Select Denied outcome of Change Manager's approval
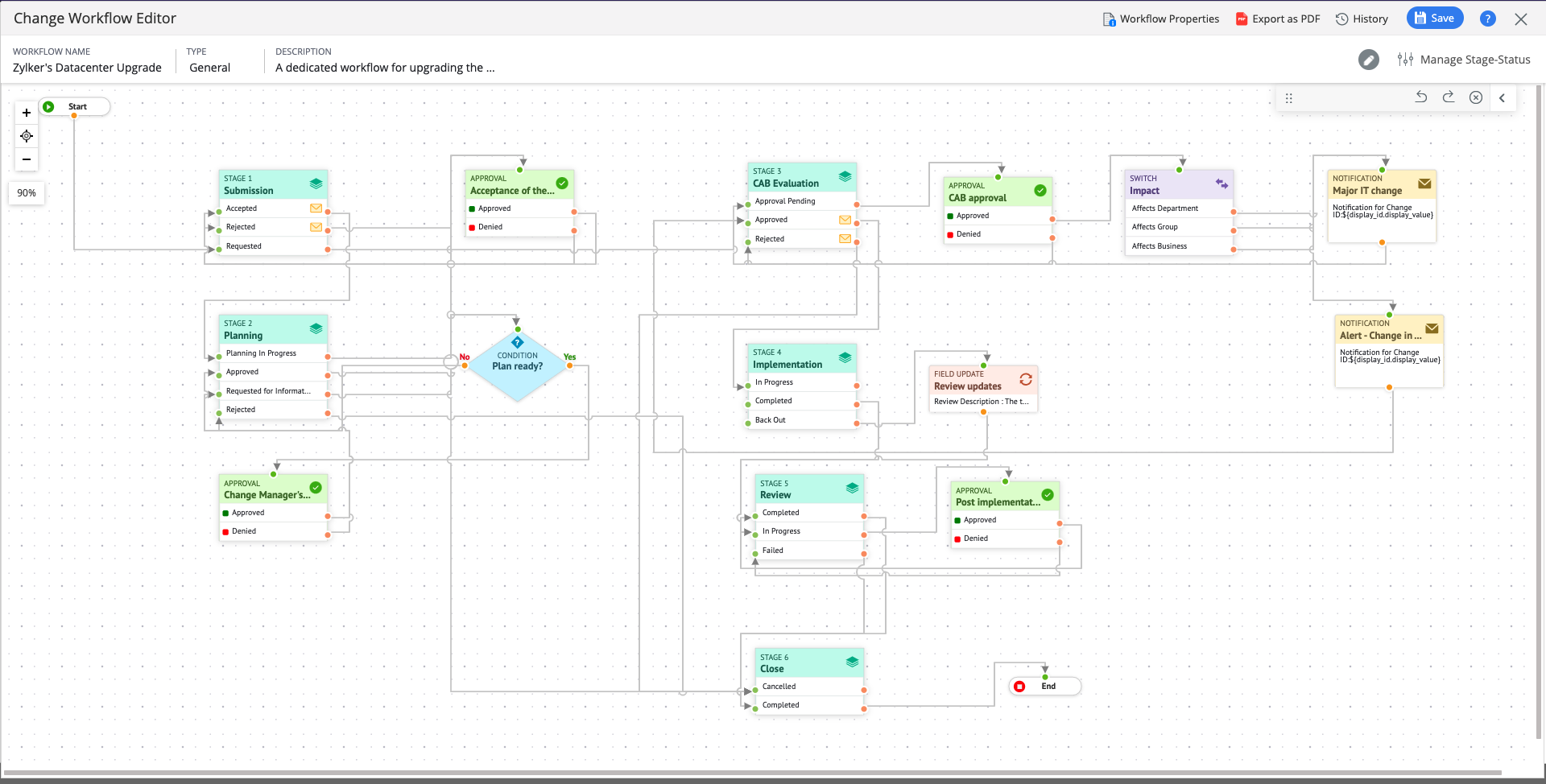 tap(273, 531)
